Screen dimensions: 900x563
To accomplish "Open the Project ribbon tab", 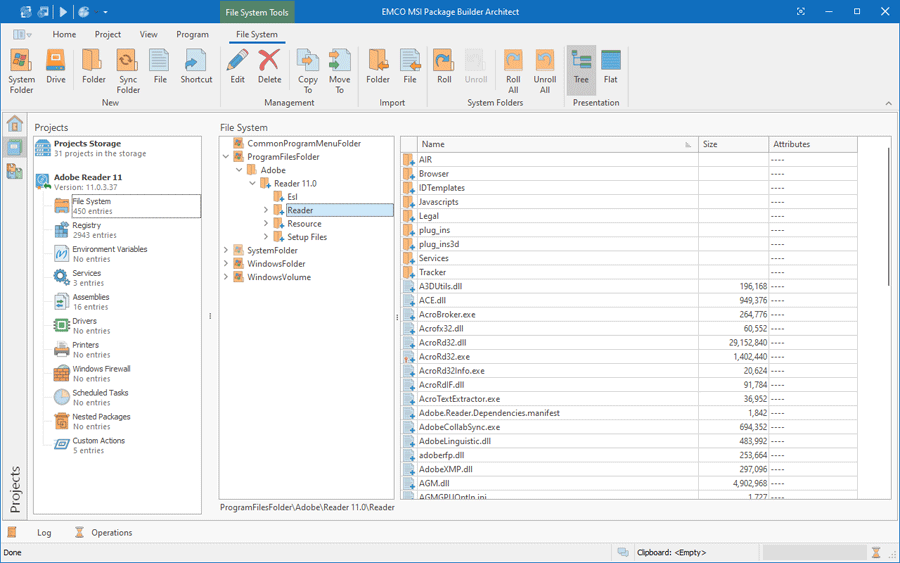I will point(108,34).
